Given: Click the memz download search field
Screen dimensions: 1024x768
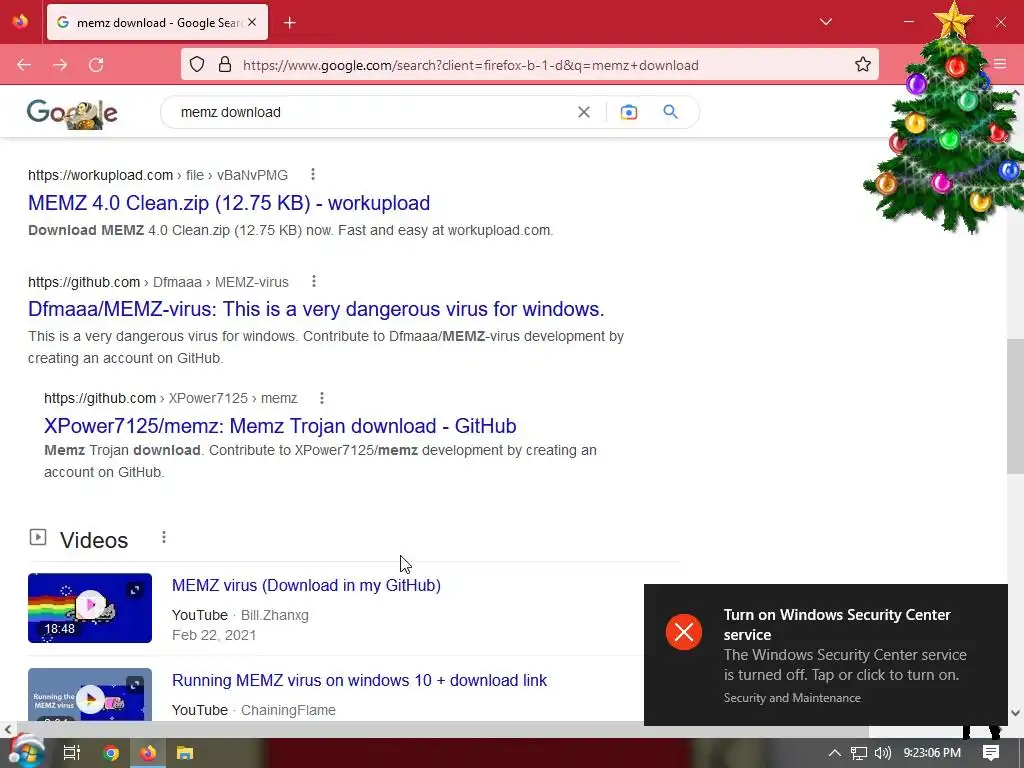Looking at the screenshot, I should coord(372,112).
